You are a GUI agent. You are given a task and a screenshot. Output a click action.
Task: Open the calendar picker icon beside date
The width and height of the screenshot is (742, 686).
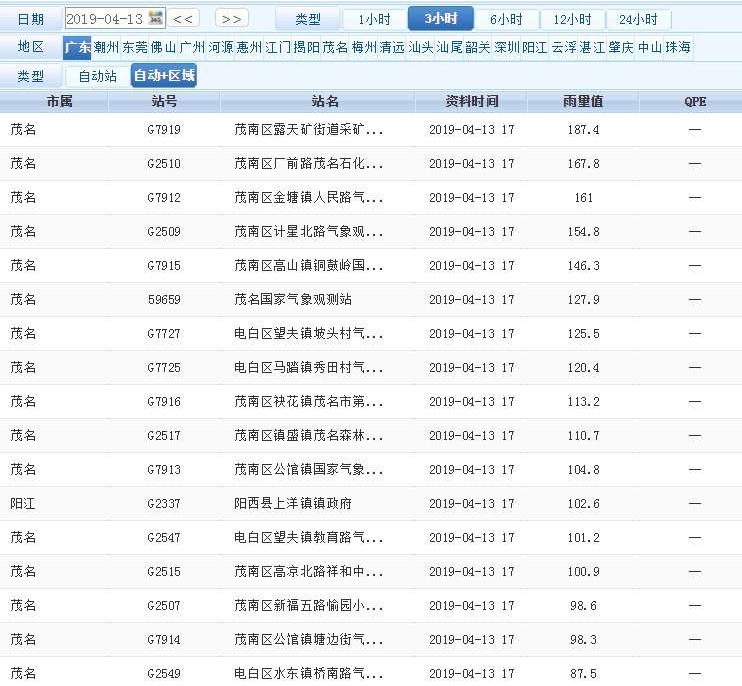tap(156, 18)
